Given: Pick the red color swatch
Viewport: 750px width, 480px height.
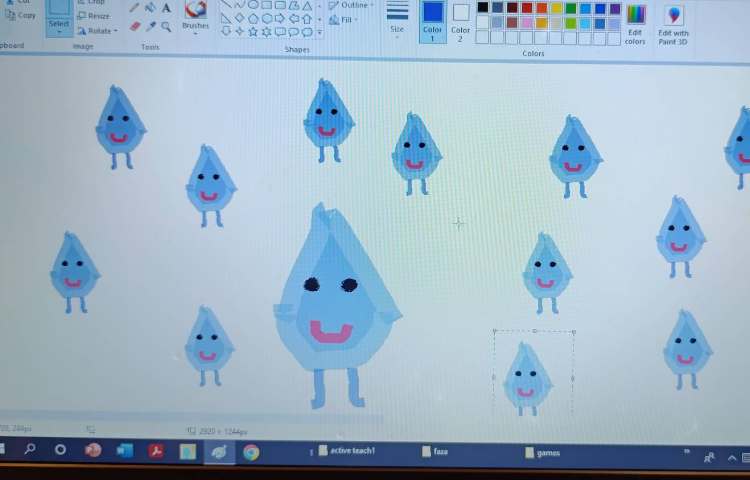Looking at the screenshot, I should [527, 8].
